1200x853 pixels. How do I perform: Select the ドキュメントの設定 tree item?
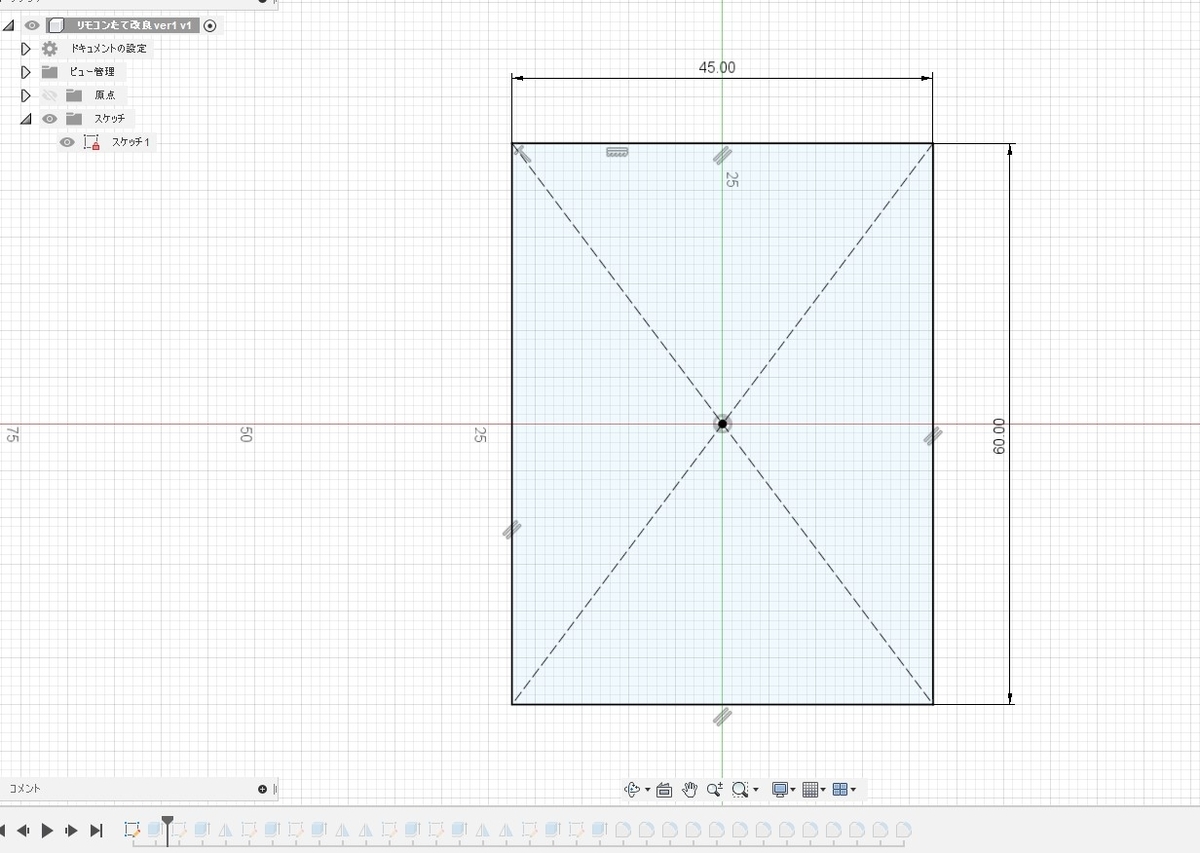click(x=108, y=48)
